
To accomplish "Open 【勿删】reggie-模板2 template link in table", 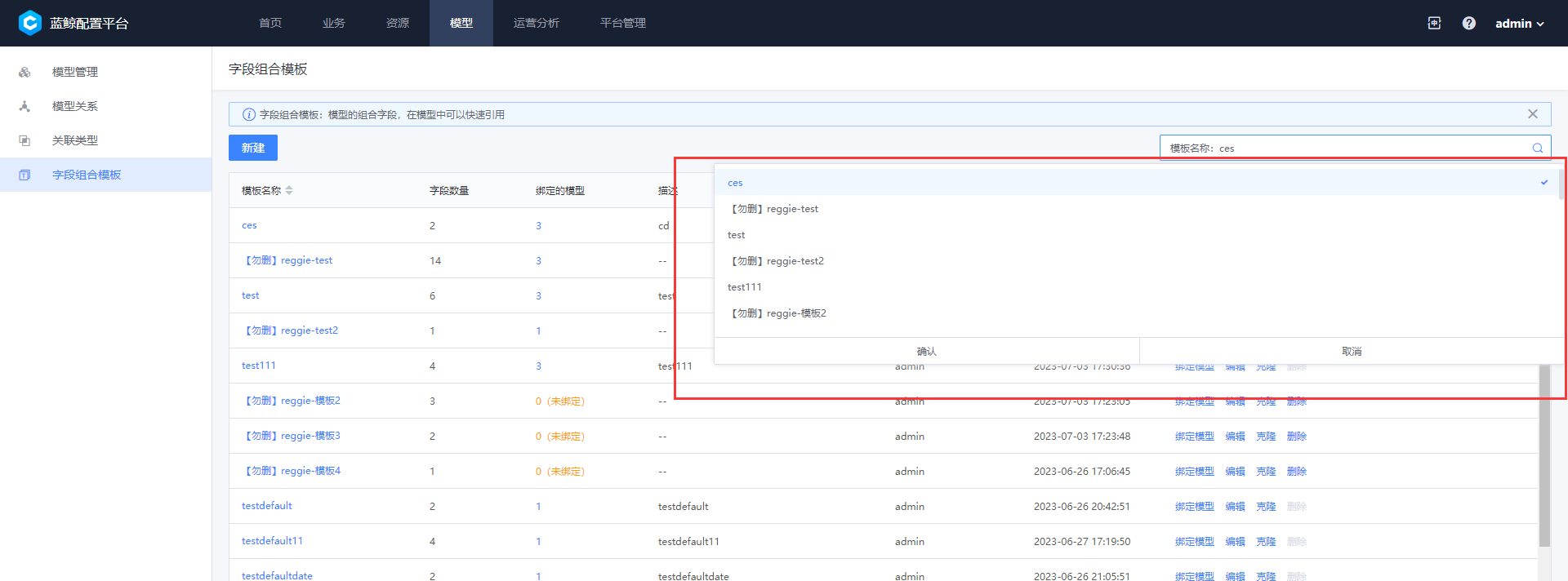I will [292, 401].
